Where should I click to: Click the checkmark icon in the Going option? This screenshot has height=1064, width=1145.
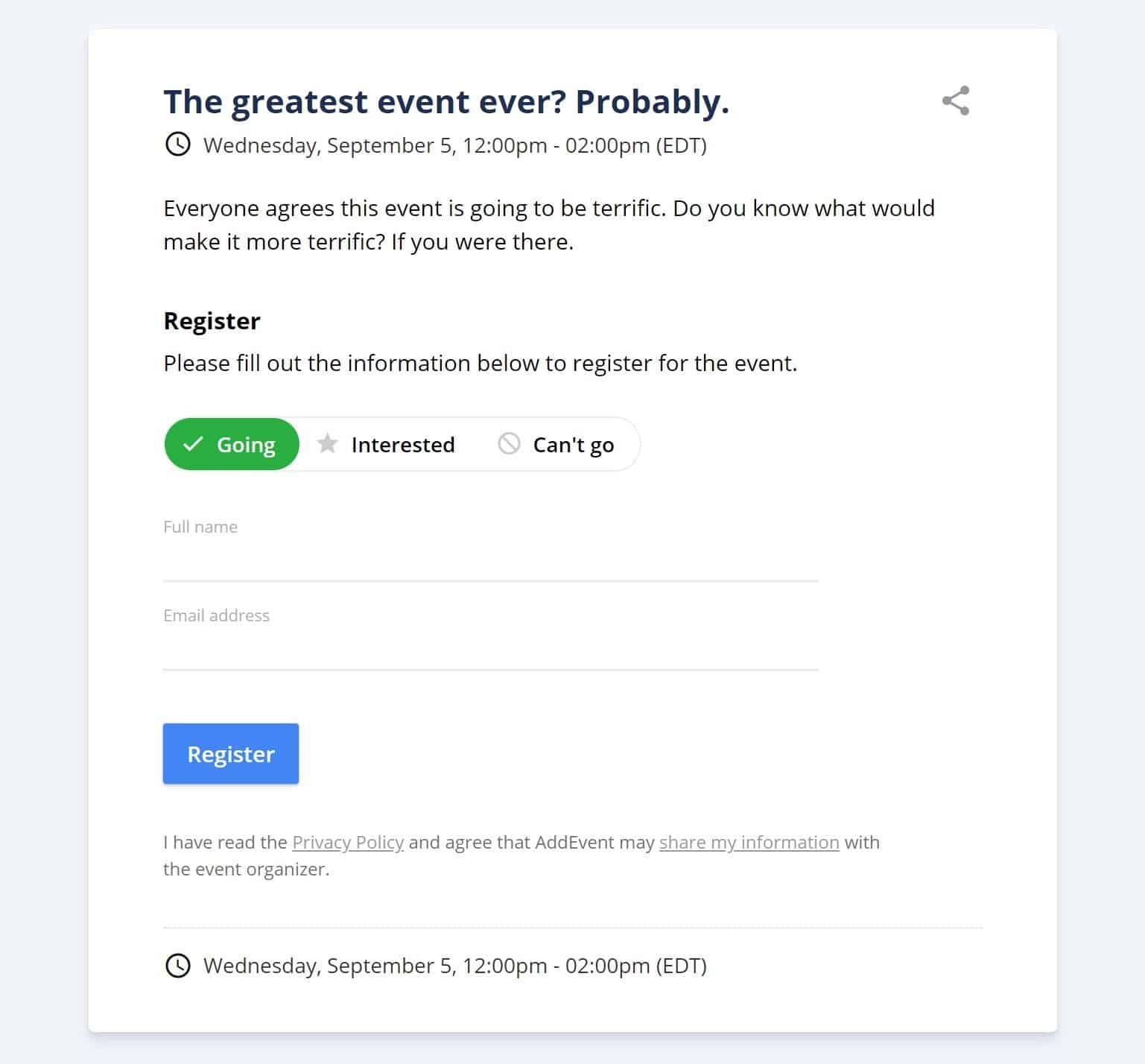(x=193, y=444)
